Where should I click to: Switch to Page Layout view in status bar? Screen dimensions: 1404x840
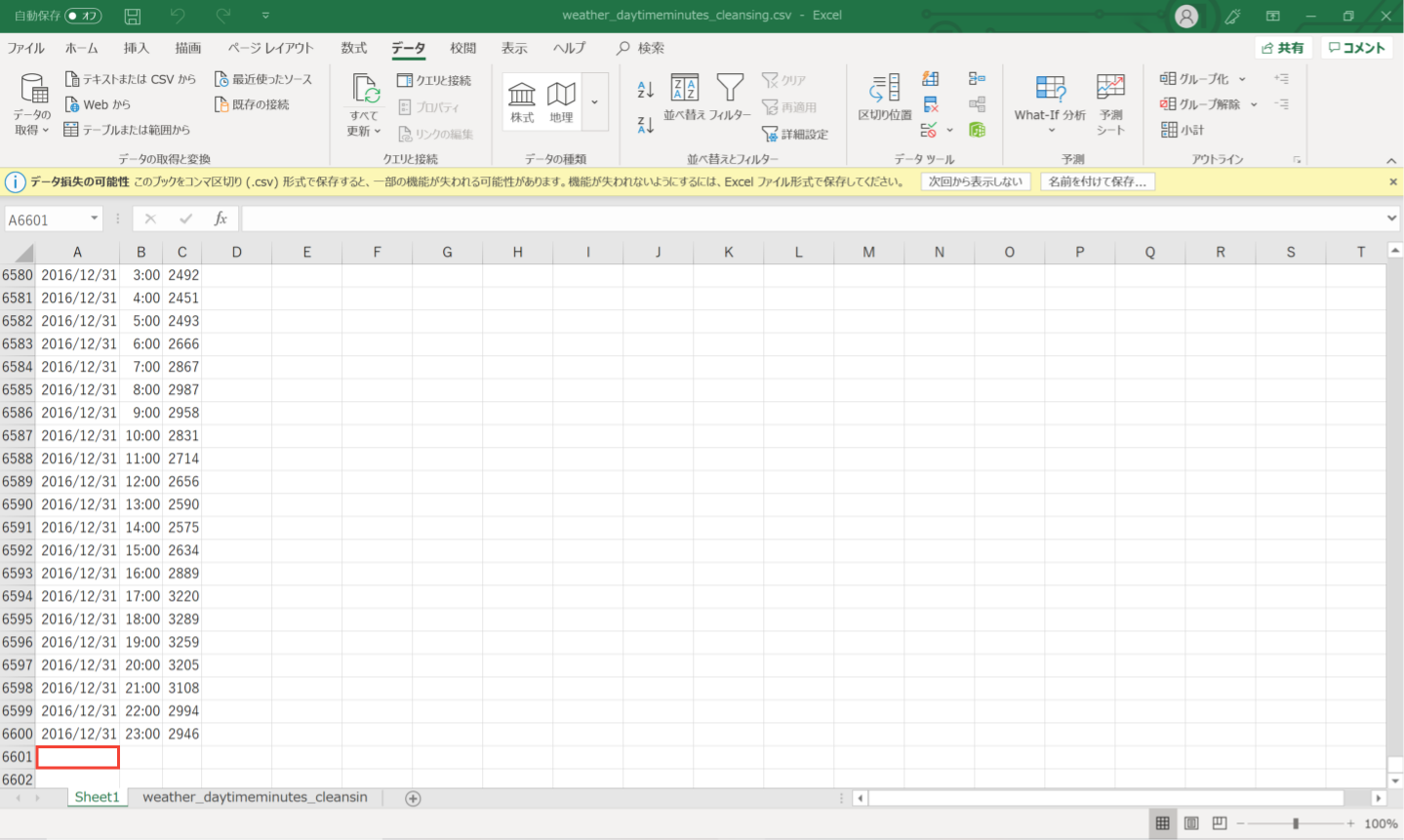pyautogui.click(x=1191, y=823)
